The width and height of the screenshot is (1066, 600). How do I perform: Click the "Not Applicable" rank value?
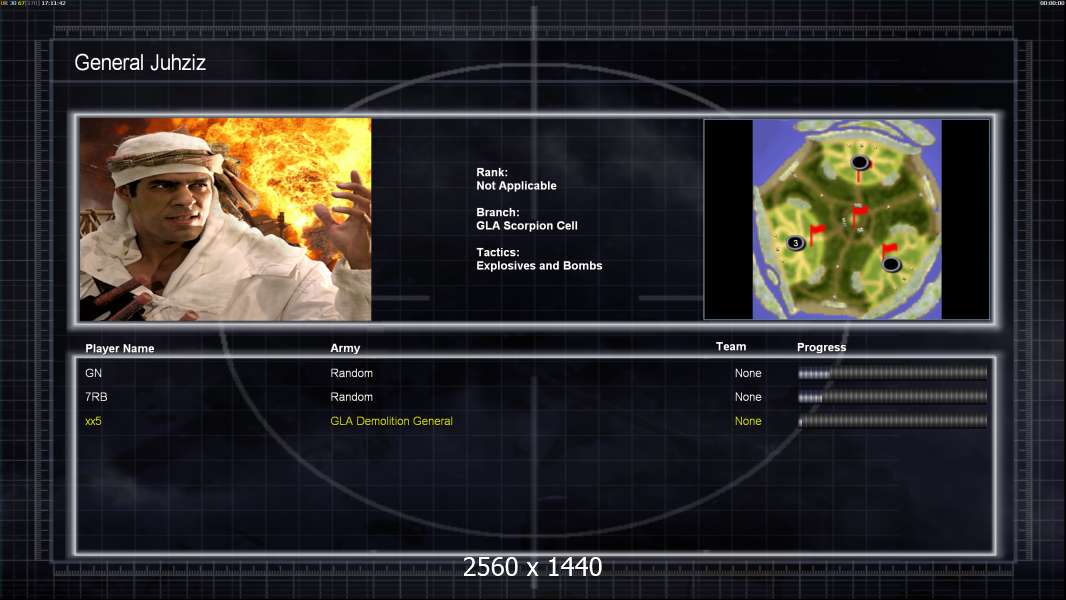(x=516, y=186)
